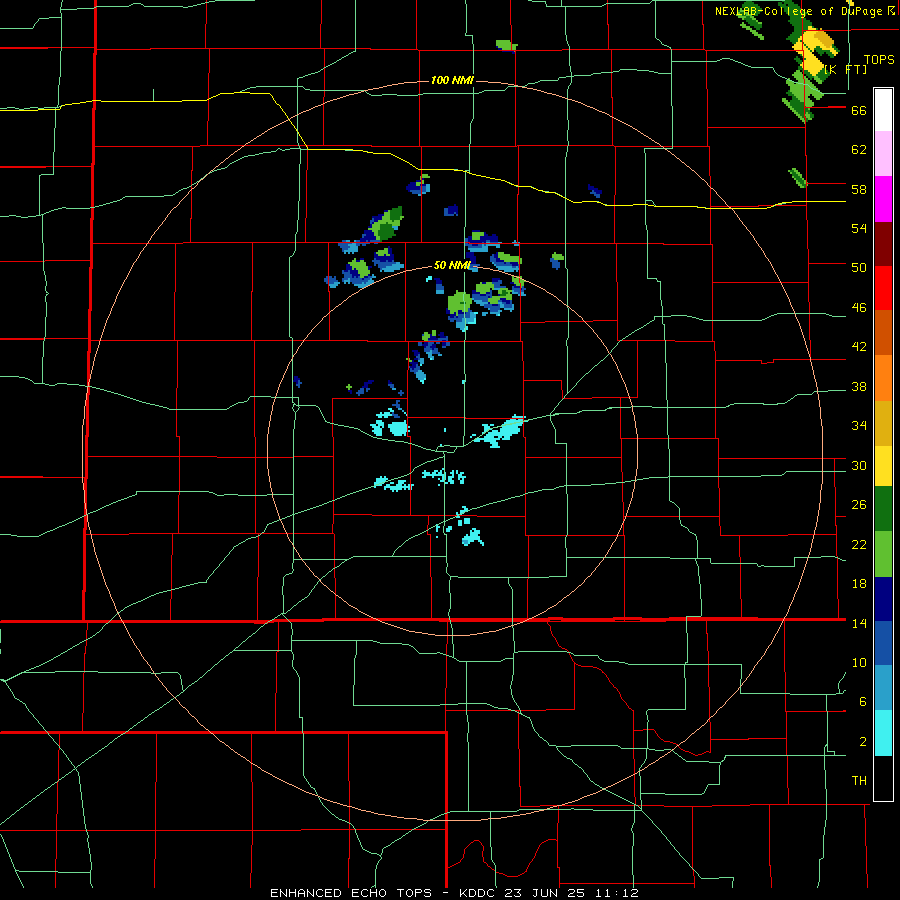The width and height of the screenshot is (900, 900).
Task: Click the bright red legend color band
Action: pyautogui.click(x=883, y=288)
